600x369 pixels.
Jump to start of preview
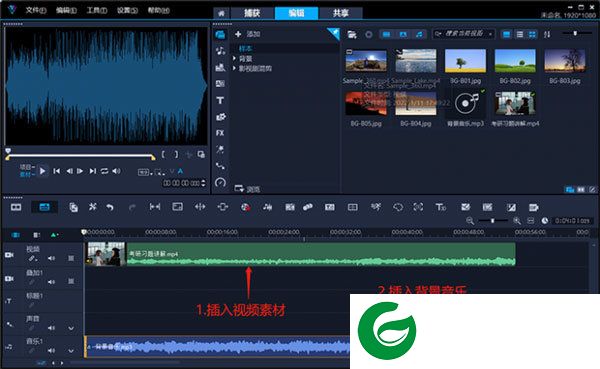point(57,171)
